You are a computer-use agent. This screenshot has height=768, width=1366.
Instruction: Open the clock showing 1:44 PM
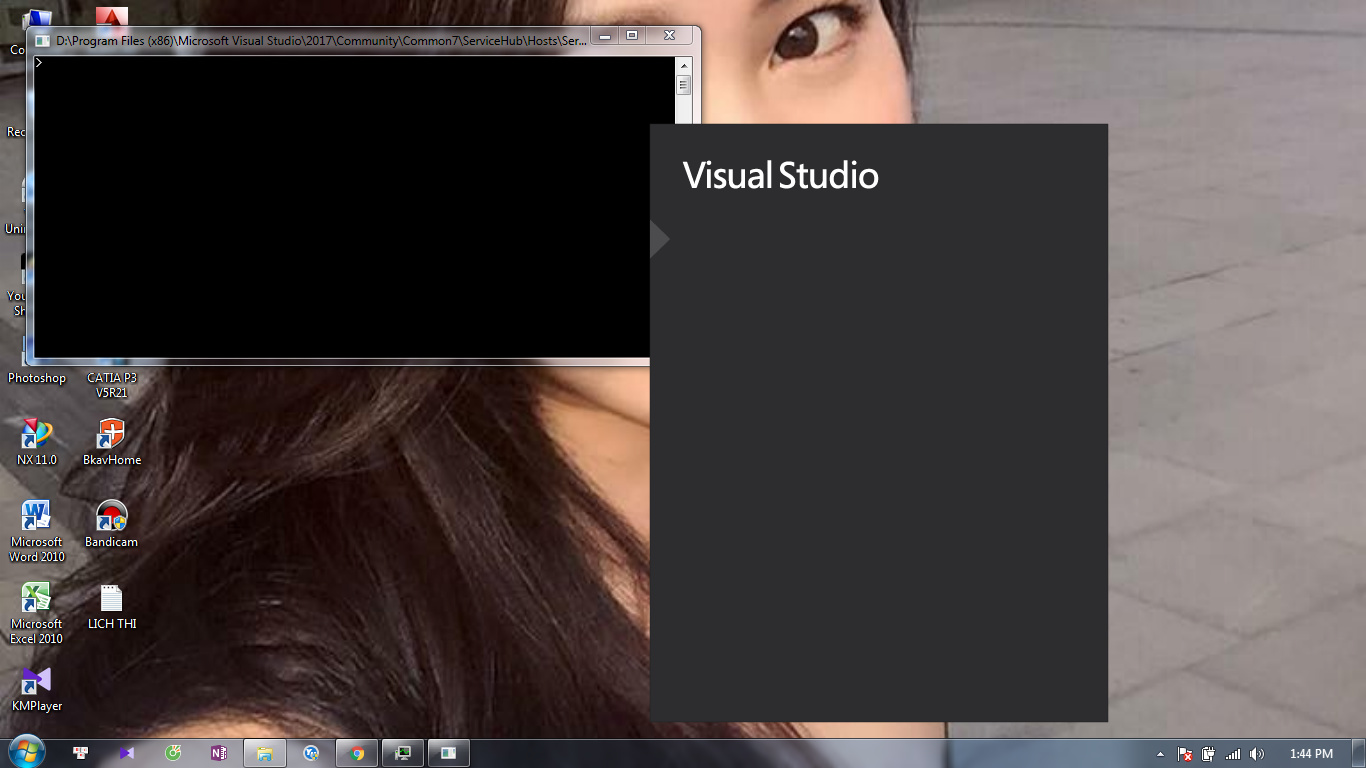point(1311,754)
